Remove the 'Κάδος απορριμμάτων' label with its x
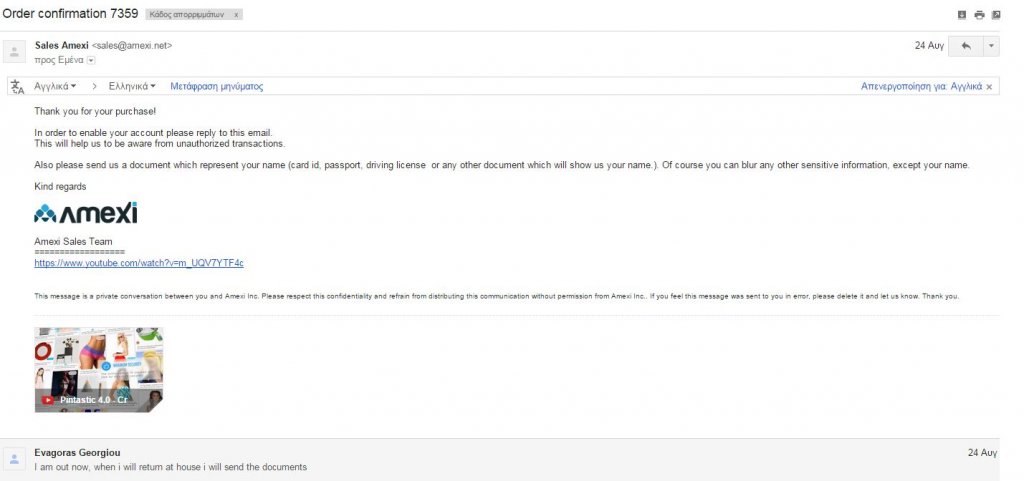 click(x=236, y=16)
